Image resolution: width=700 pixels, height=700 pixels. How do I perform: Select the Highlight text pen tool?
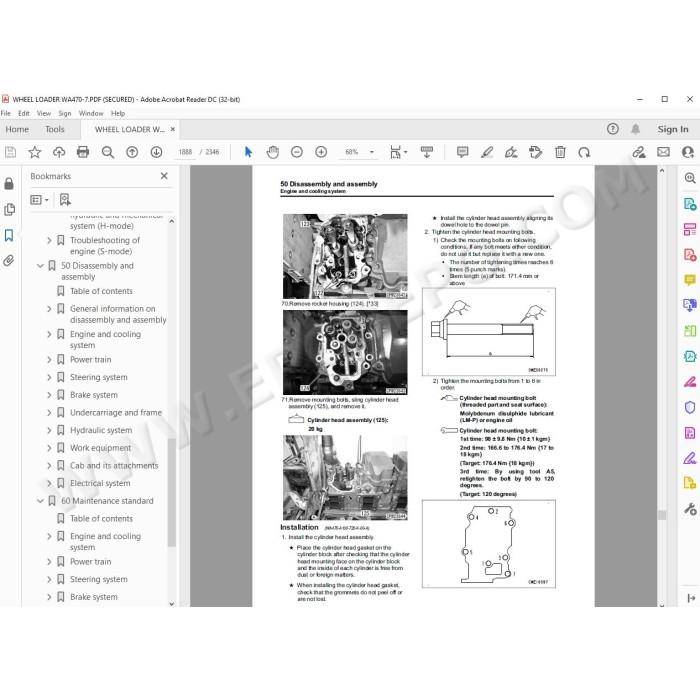tap(487, 152)
